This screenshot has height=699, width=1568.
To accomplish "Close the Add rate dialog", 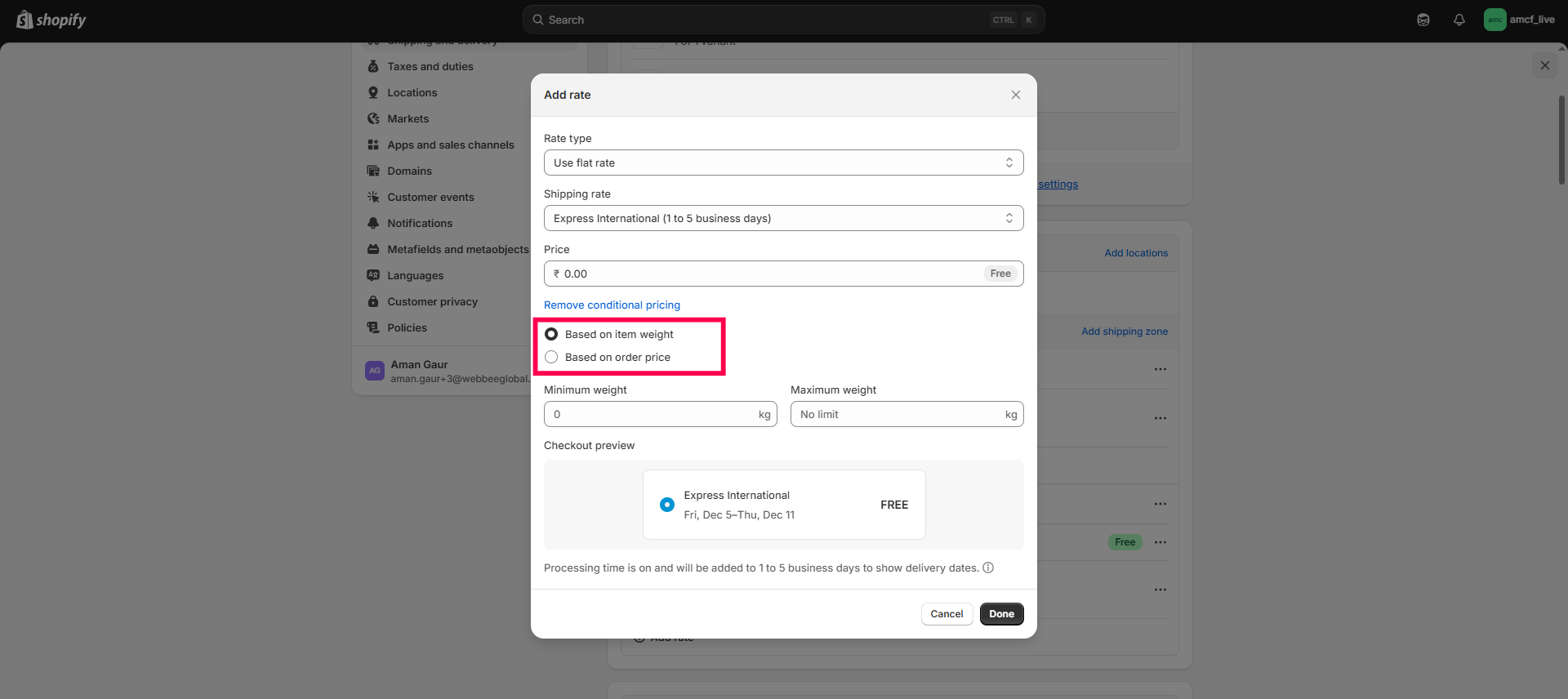I will point(1015,95).
